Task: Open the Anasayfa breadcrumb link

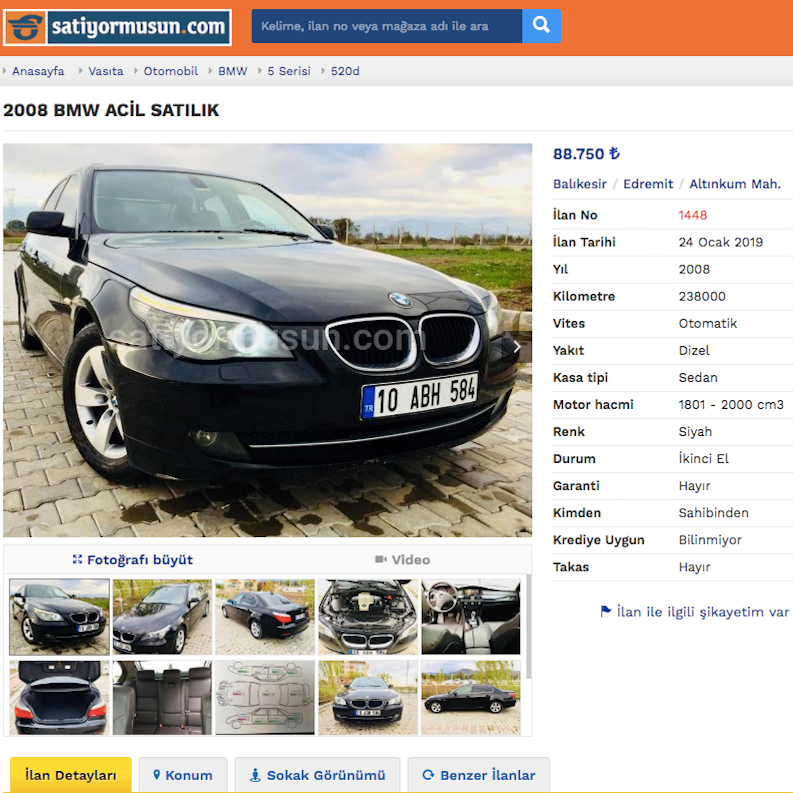Action: point(38,71)
